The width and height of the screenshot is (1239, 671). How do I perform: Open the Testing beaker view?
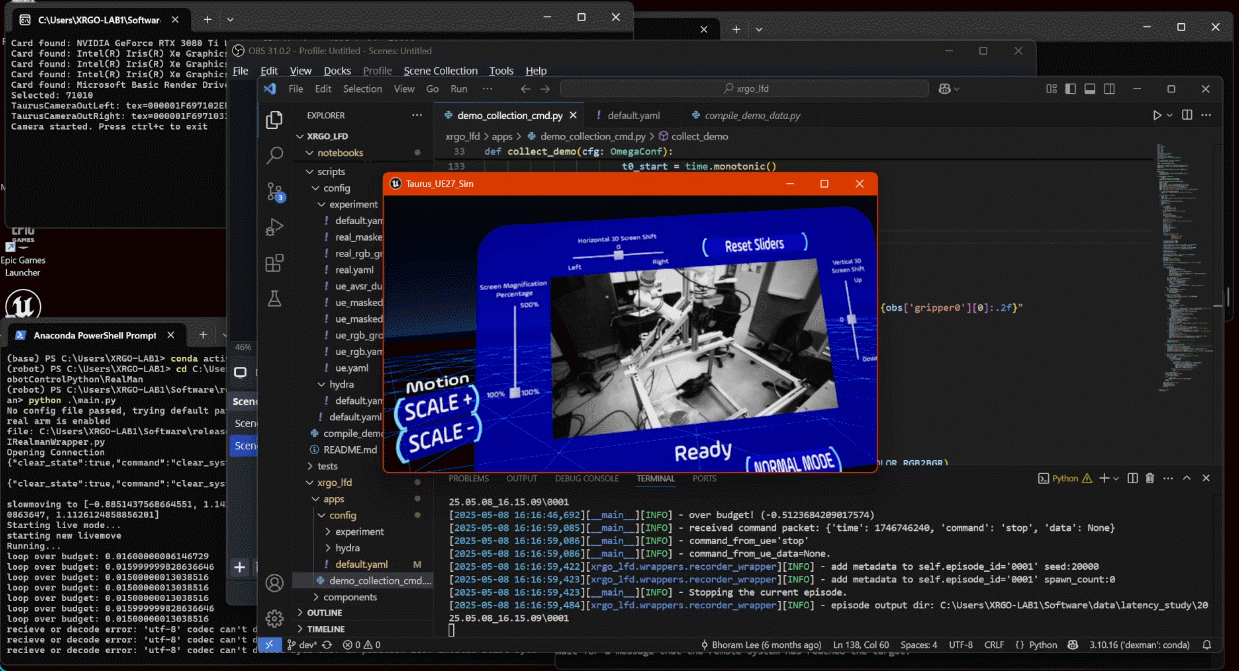tap(274, 298)
